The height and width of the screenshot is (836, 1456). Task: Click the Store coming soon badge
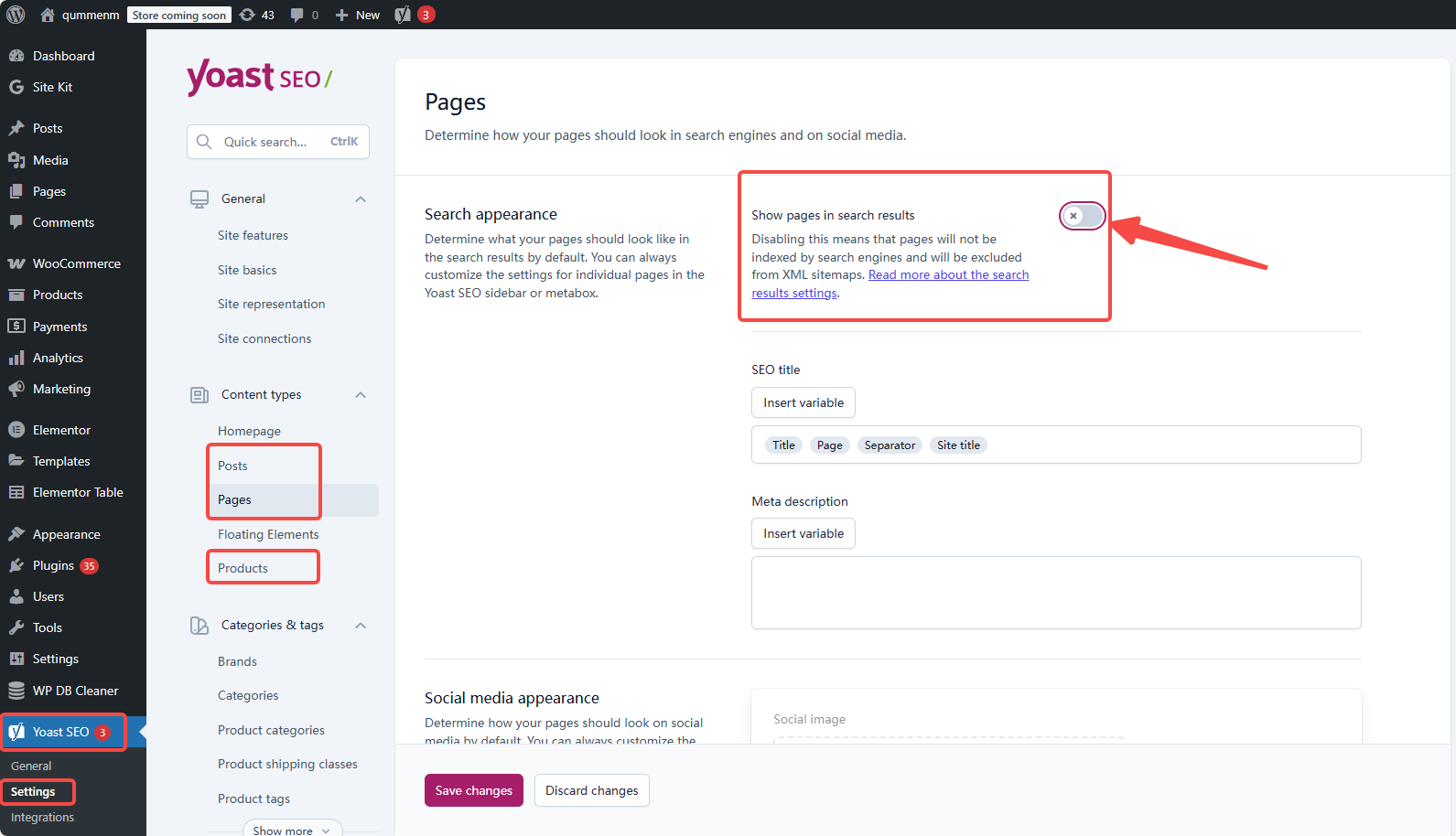[x=178, y=15]
